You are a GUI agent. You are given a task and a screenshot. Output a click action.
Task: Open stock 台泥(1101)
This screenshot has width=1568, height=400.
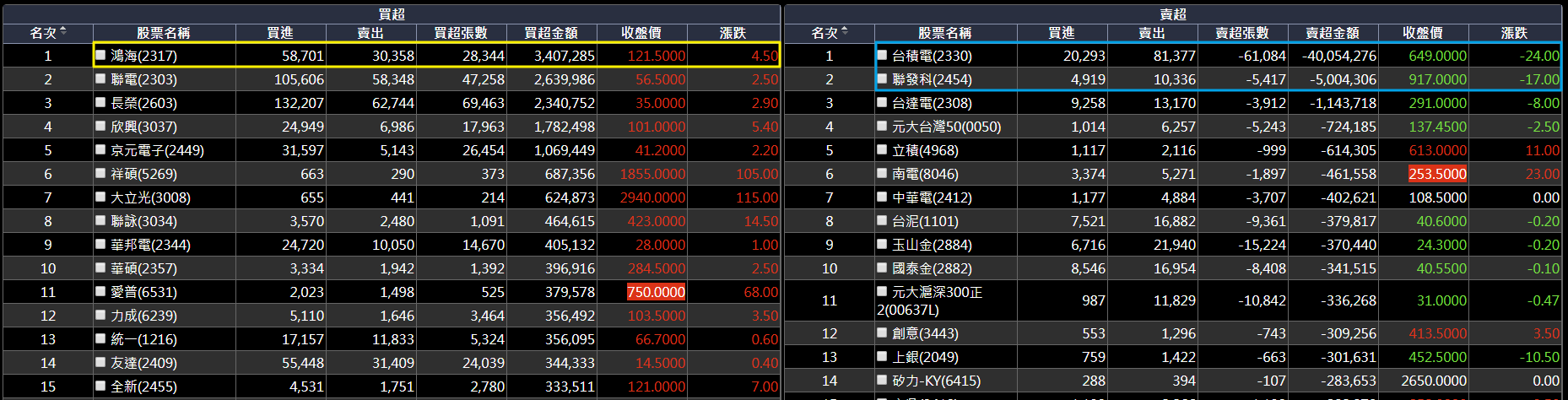pyautogui.click(x=926, y=221)
